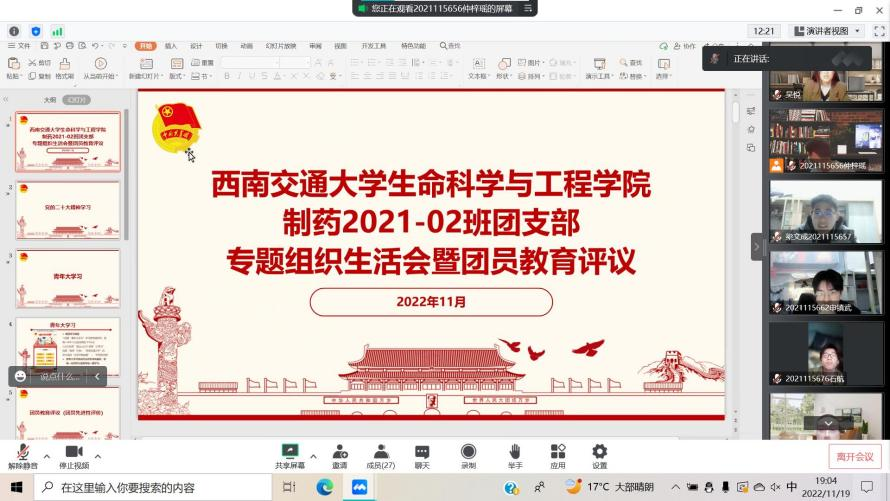Viewport: 890px width, 501px height.
Task: Click the meeting info icon at top-left
Action: pos(14,31)
